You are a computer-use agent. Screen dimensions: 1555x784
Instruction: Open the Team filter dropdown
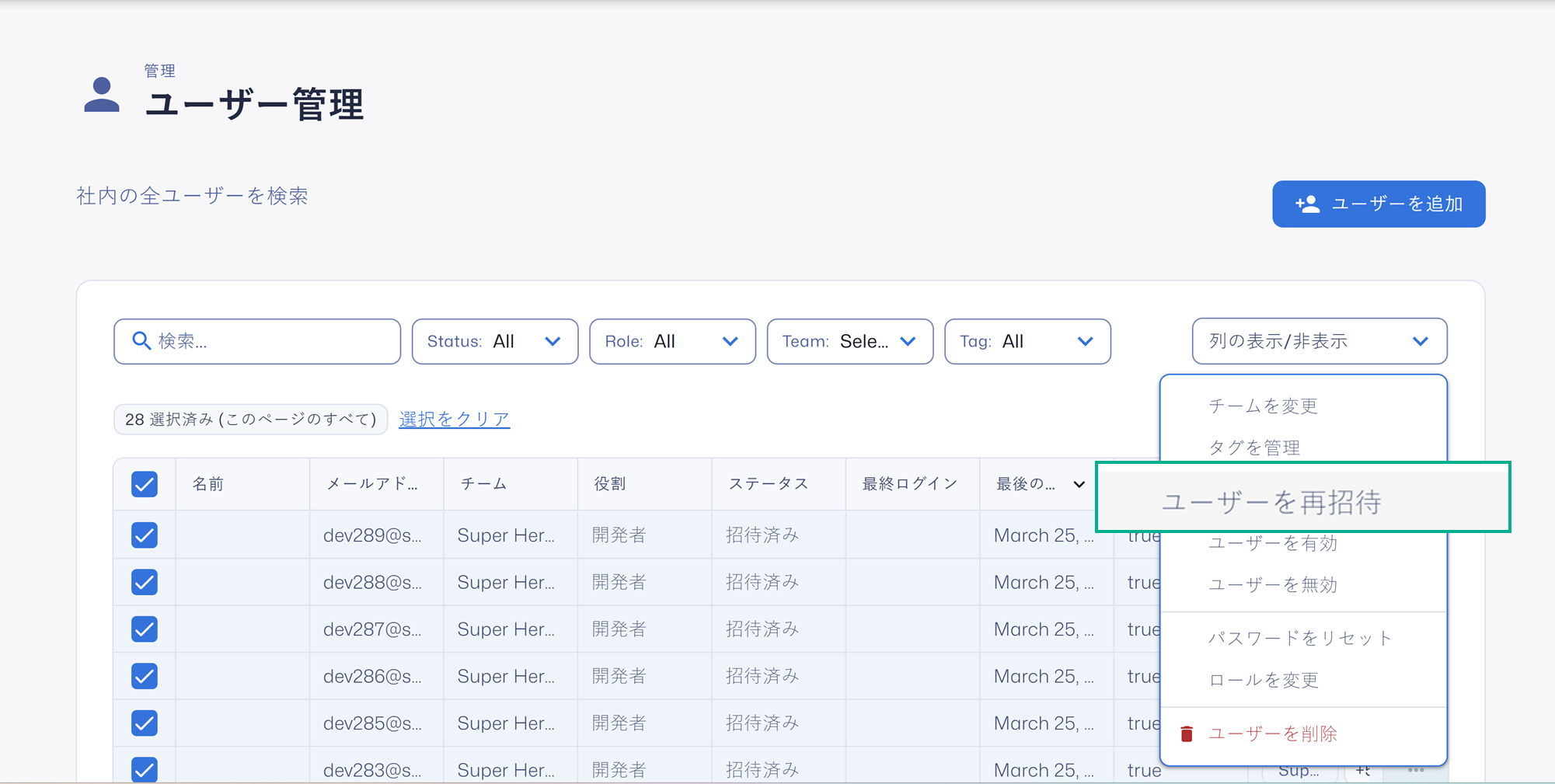(x=850, y=341)
